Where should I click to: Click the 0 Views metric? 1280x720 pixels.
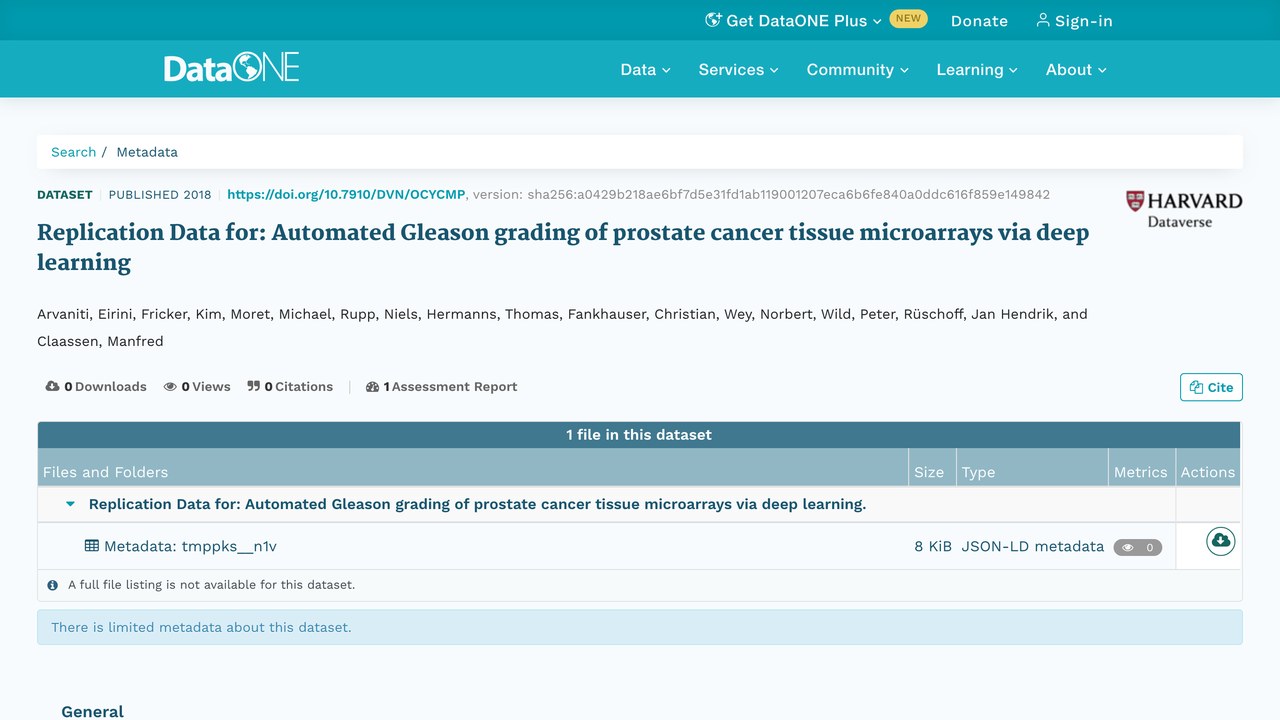(197, 387)
